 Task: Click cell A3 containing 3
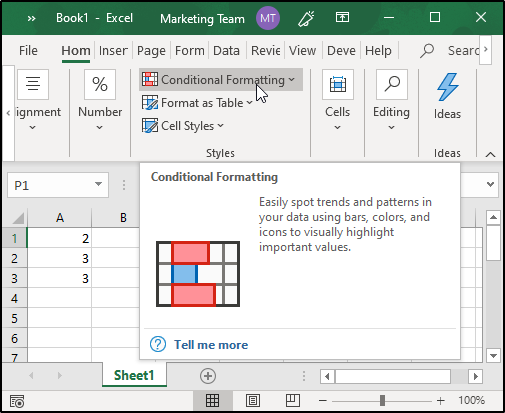click(x=59, y=278)
